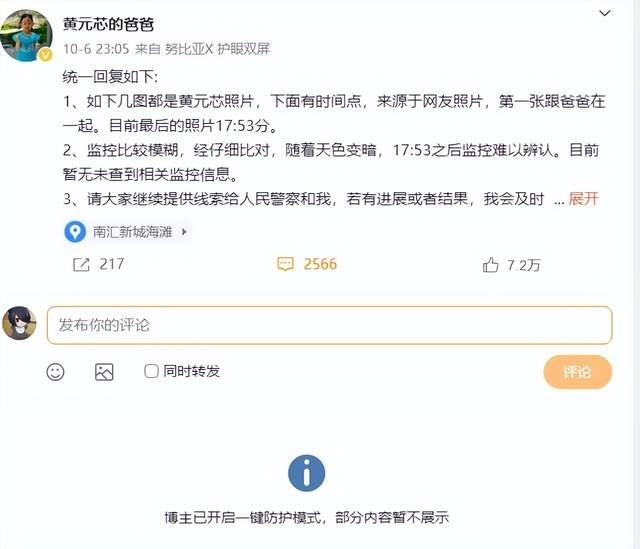Image resolution: width=640 pixels, height=549 pixels.
Task: Click the 7.2万 likes count
Action: click(x=524, y=265)
